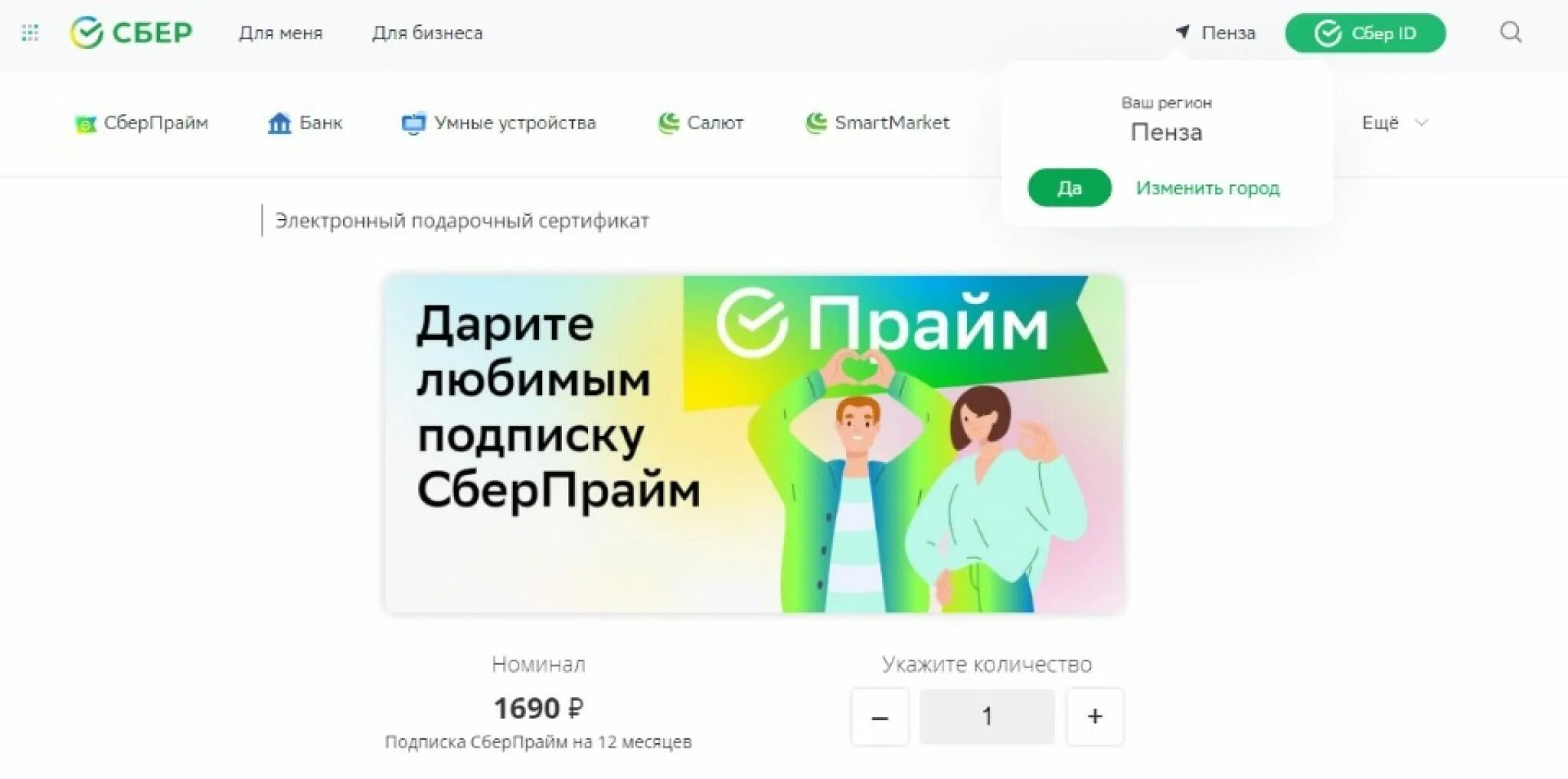Open the apps grid icon
Screen dimensions: 1568x779
tap(30, 33)
